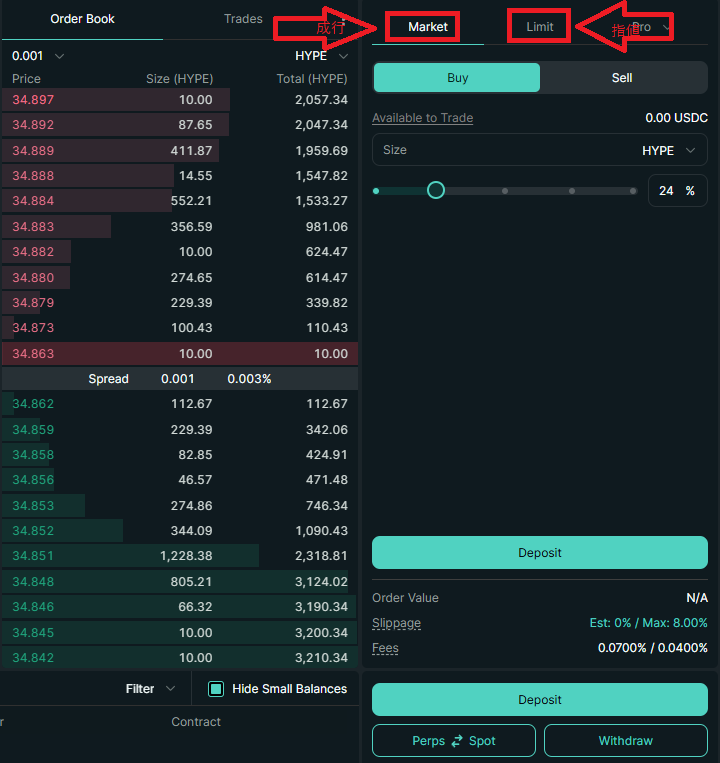Click the Withdraw button

click(x=626, y=741)
